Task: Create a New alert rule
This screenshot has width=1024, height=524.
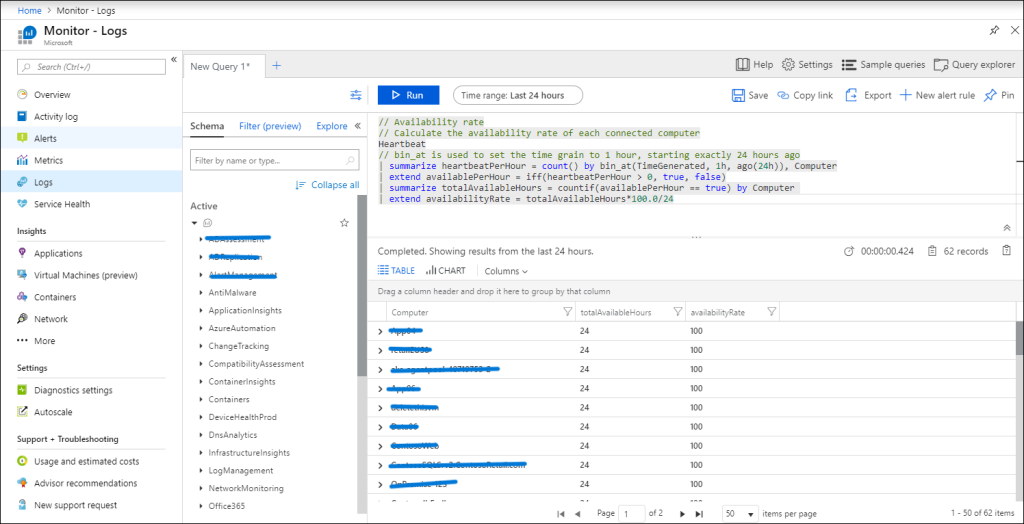Action: click(x=937, y=95)
